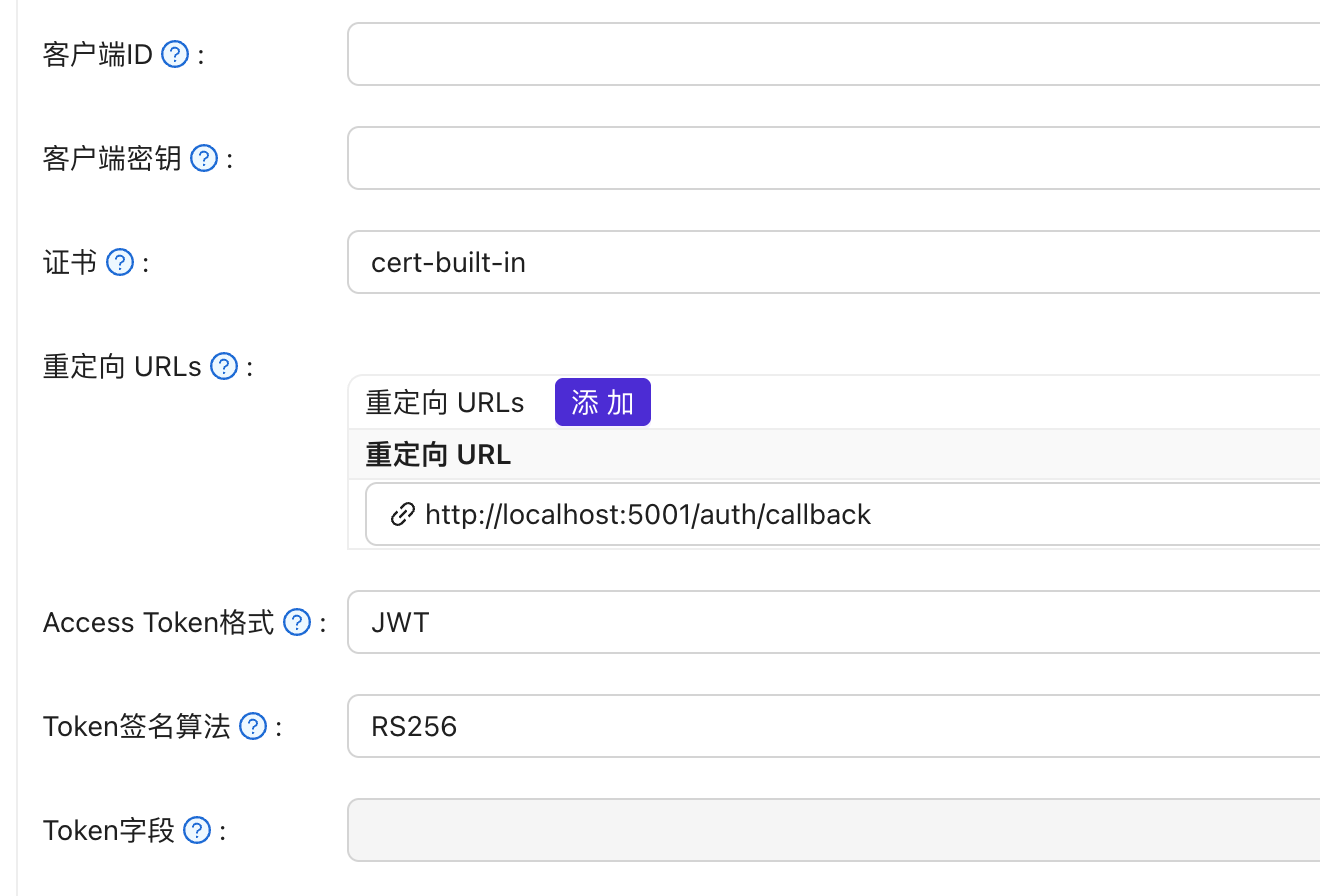Focus the 客户端密钥 input field
The width and height of the screenshot is (1320, 896).
pos(833,158)
